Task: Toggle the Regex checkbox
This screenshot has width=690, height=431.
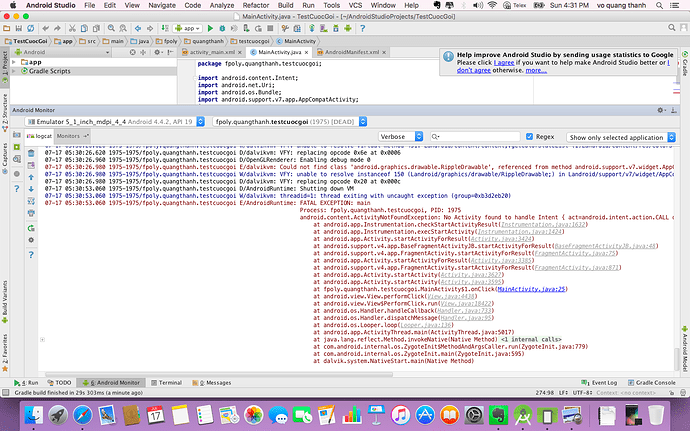Action: pos(529,136)
